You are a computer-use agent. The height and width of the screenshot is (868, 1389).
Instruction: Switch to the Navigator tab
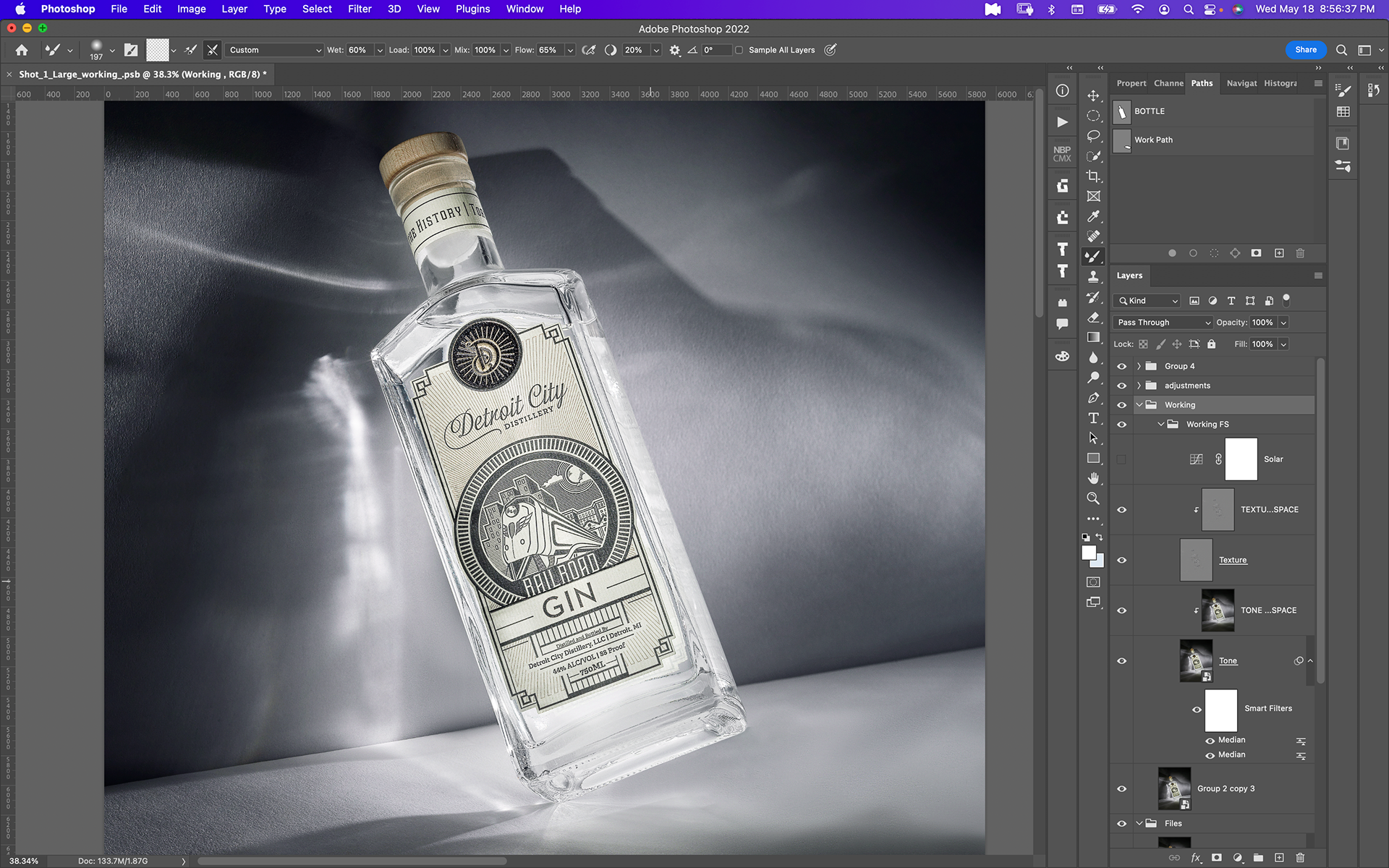click(1241, 83)
